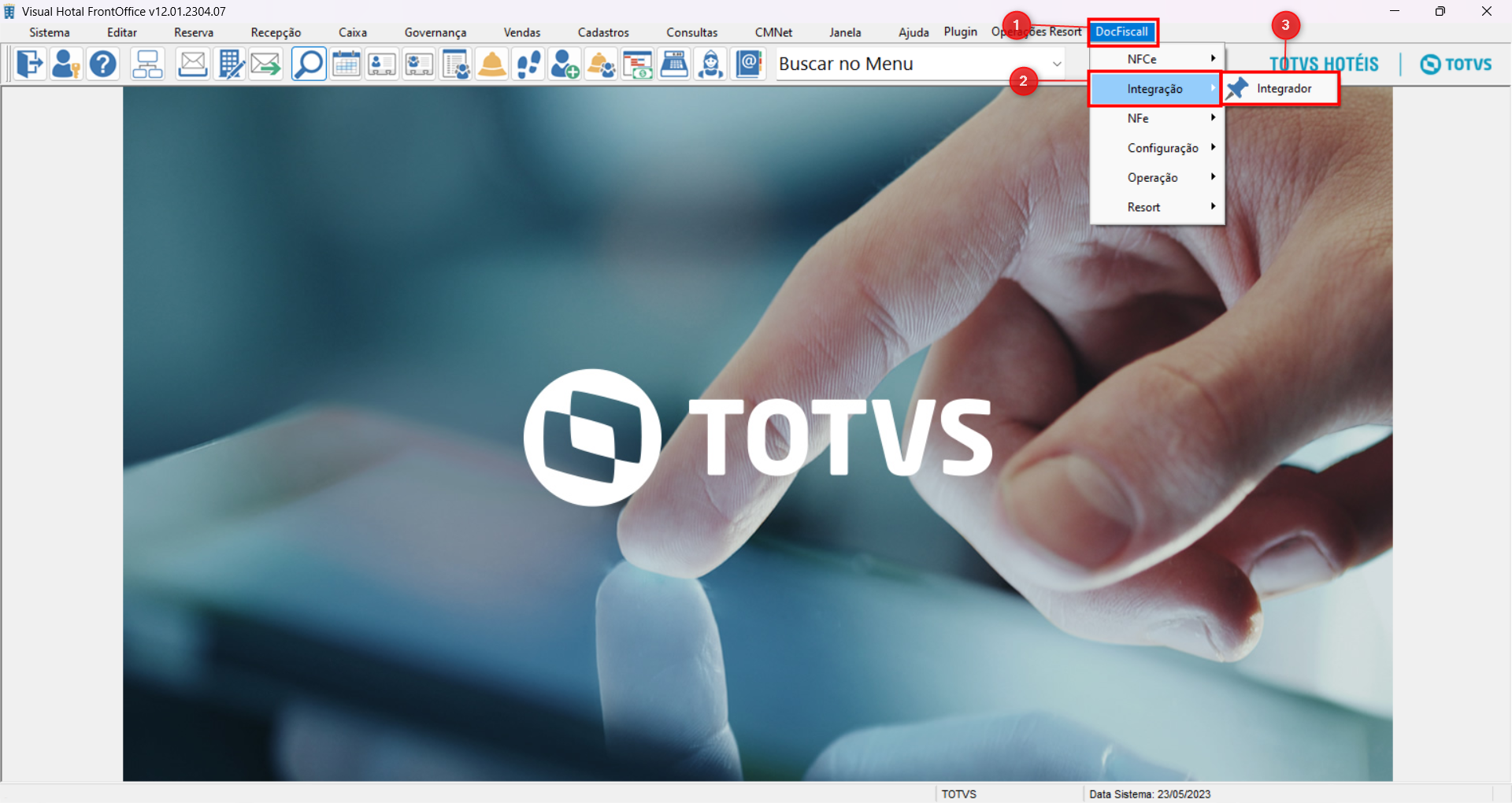1512x803 pixels.
Task: Click the group ID card icon
Action: [x=419, y=64]
